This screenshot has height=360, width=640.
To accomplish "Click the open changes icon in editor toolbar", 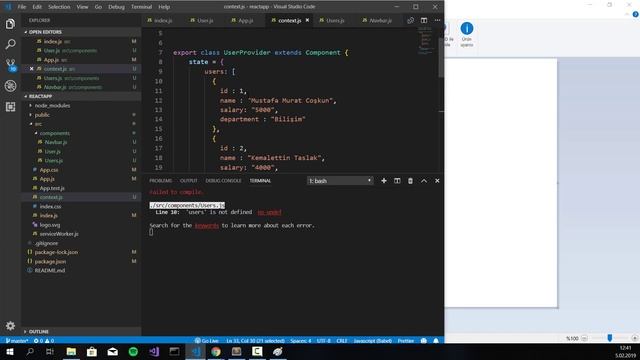I will click(411, 20).
